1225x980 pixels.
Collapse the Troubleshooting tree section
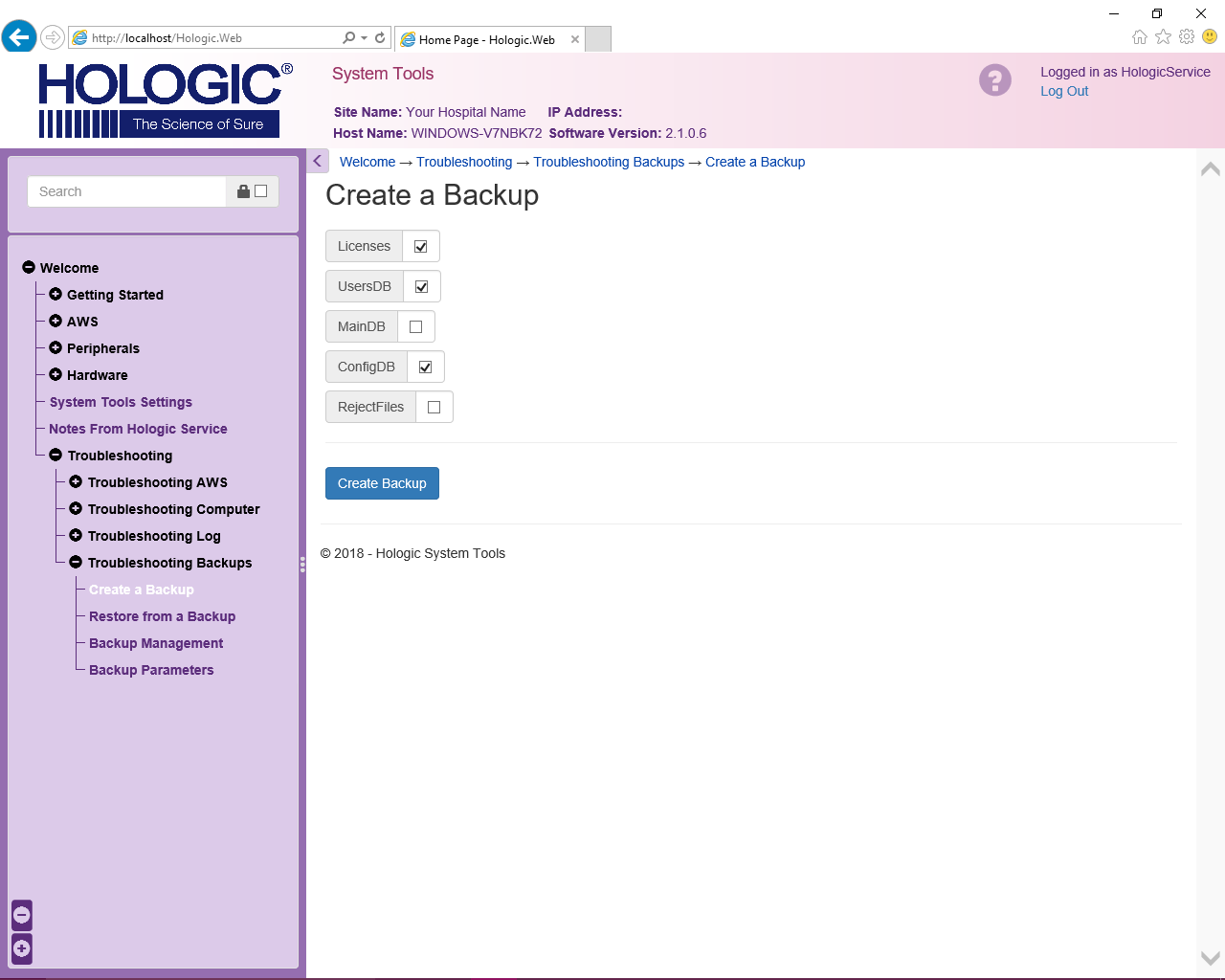click(55, 455)
